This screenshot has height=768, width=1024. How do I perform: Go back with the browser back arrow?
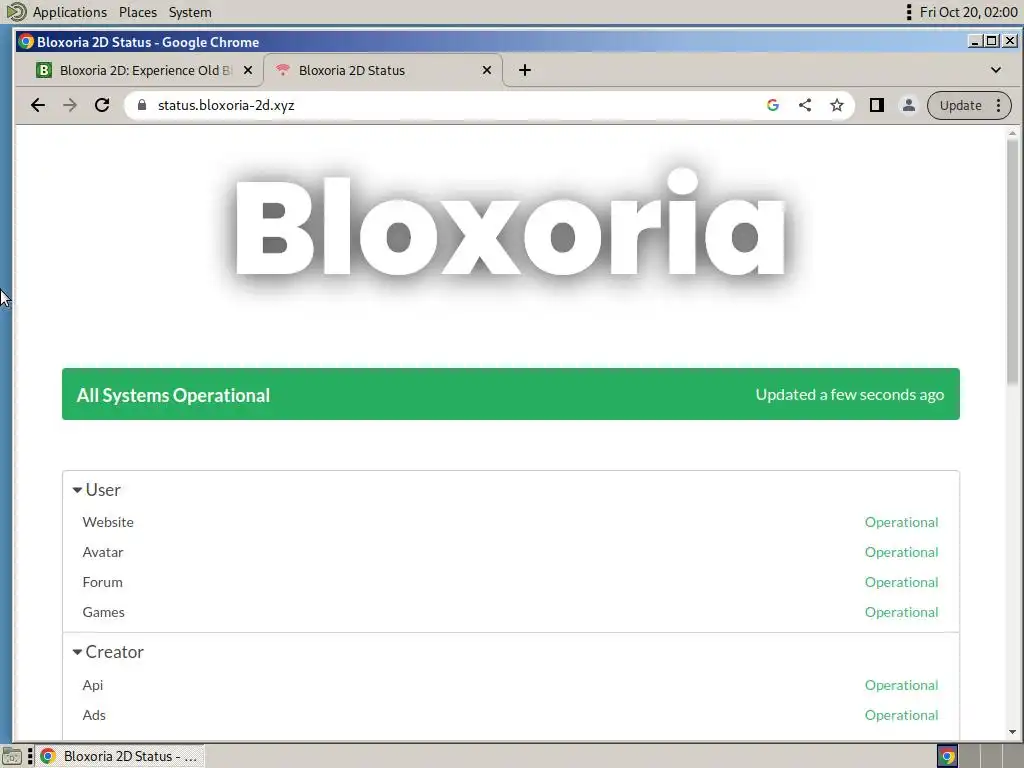[x=38, y=105]
